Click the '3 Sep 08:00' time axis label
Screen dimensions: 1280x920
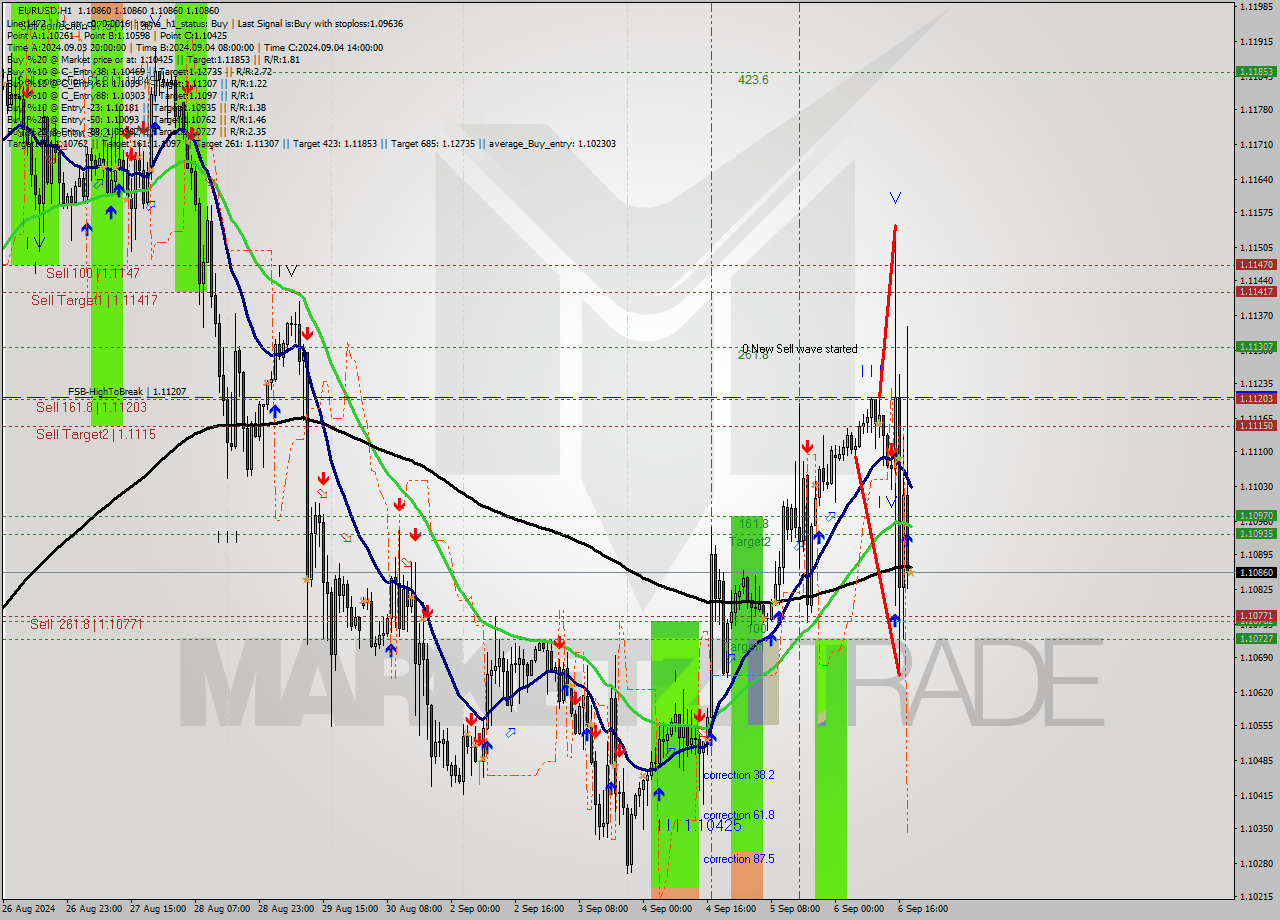[x=602, y=909]
